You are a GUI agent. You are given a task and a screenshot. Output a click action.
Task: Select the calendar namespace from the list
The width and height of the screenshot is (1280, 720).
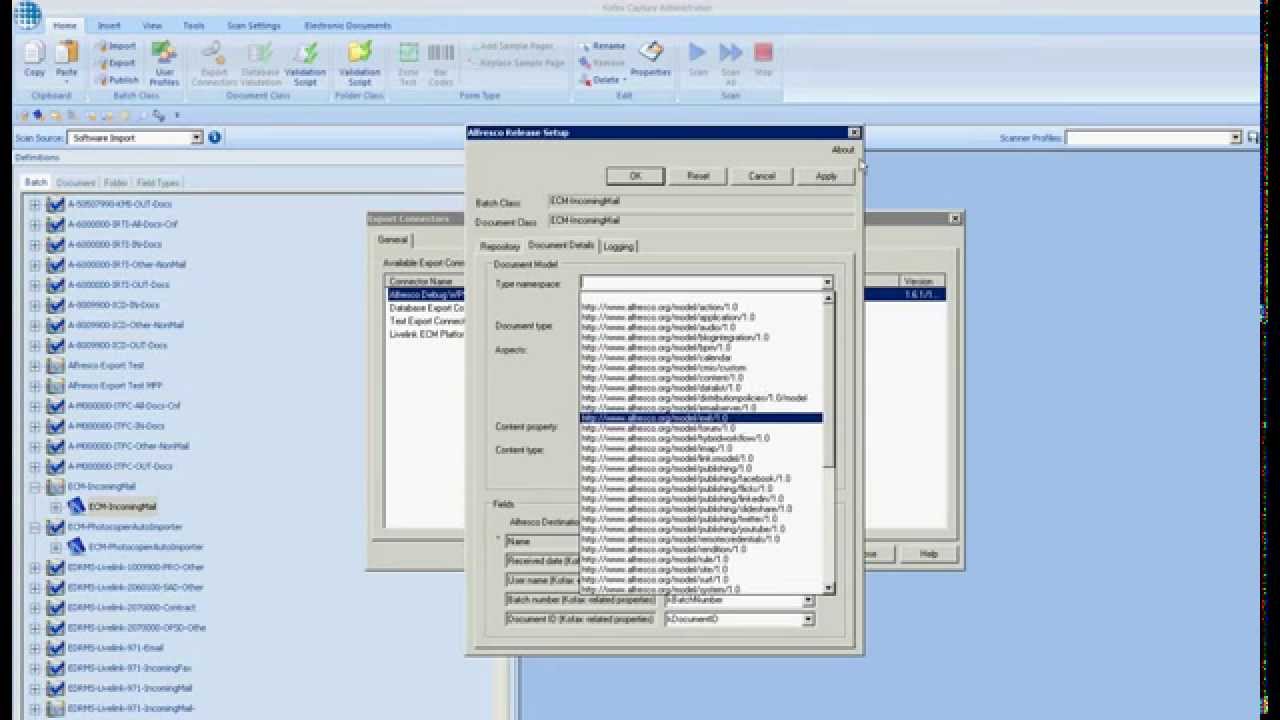pos(656,358)
